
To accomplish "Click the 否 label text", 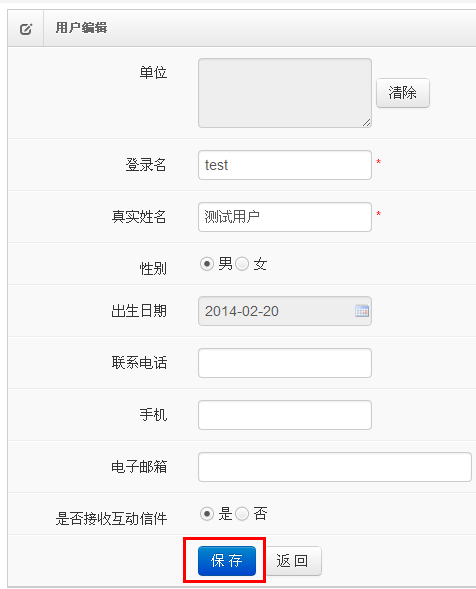I will (260, 513).
